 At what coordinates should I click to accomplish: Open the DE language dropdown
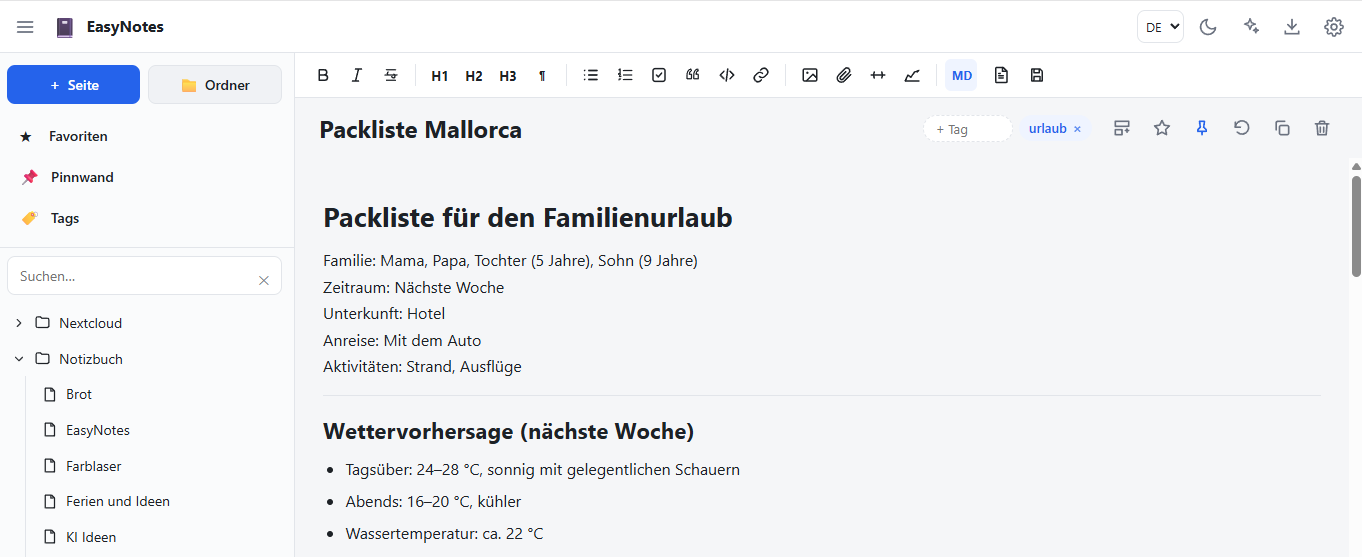tap(1160, 27)
